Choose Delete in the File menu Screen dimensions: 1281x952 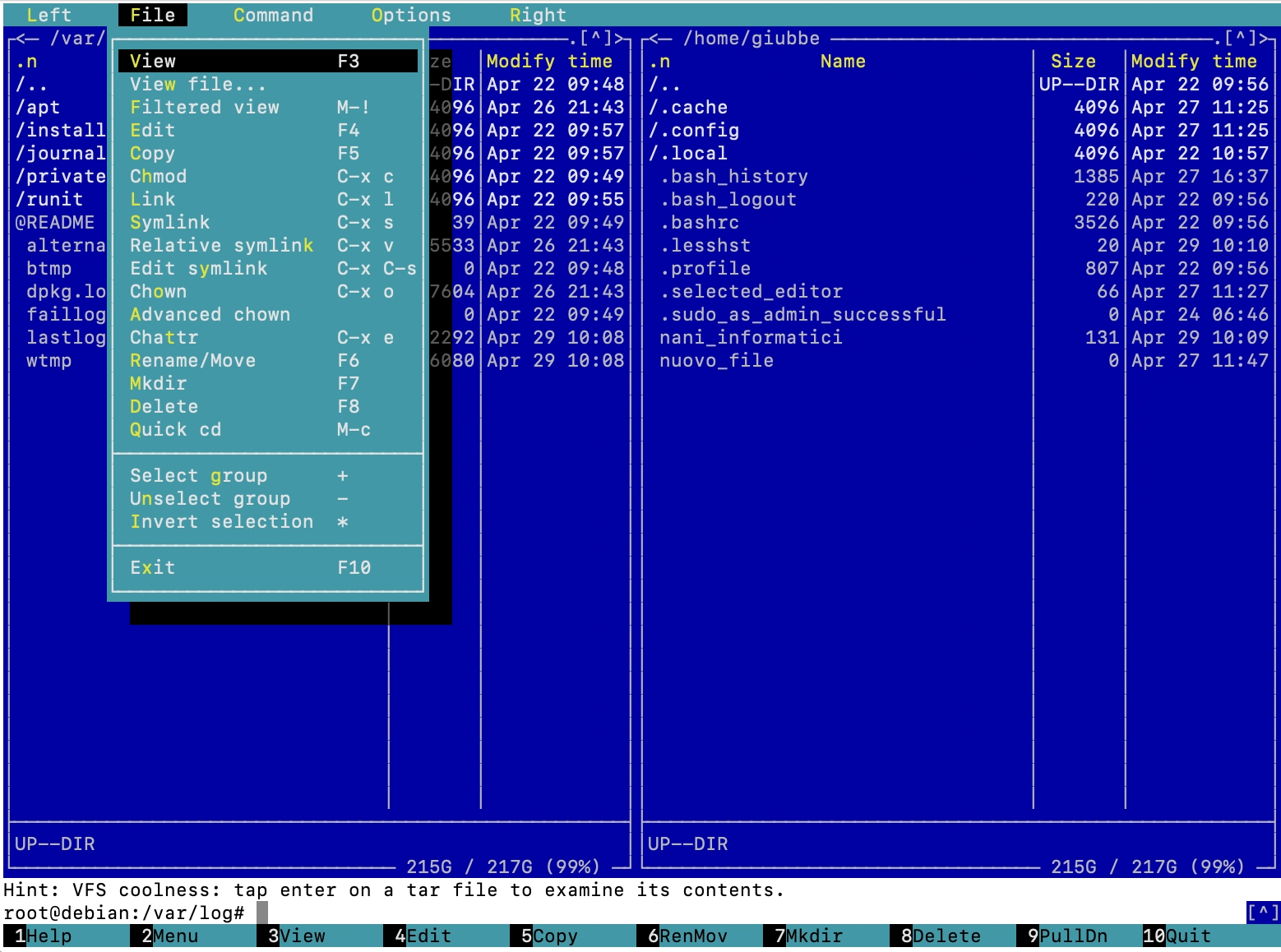coord(164,406)
